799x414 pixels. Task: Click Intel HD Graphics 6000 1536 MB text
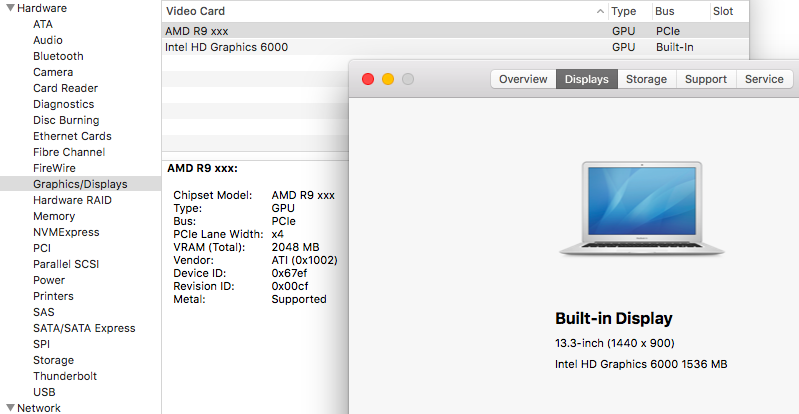[x=641, y=364]
